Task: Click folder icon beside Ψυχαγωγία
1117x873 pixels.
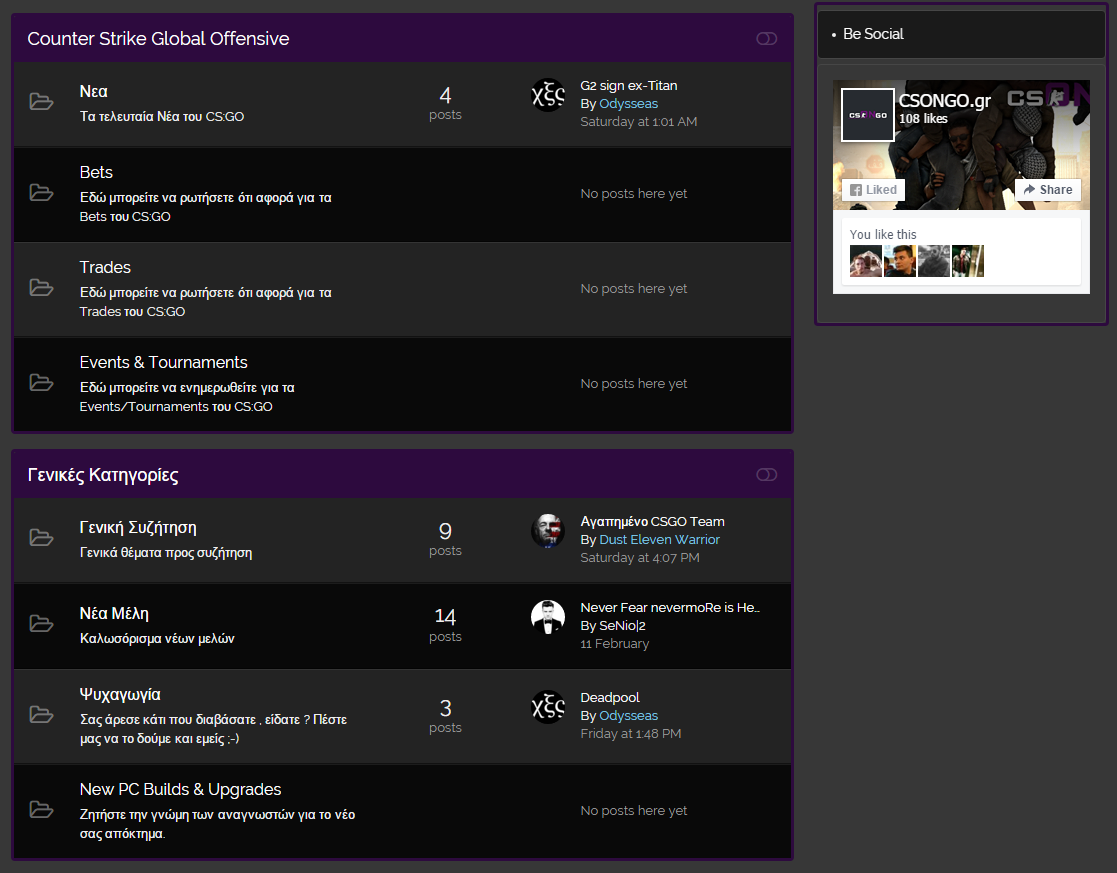Action: 41,714
